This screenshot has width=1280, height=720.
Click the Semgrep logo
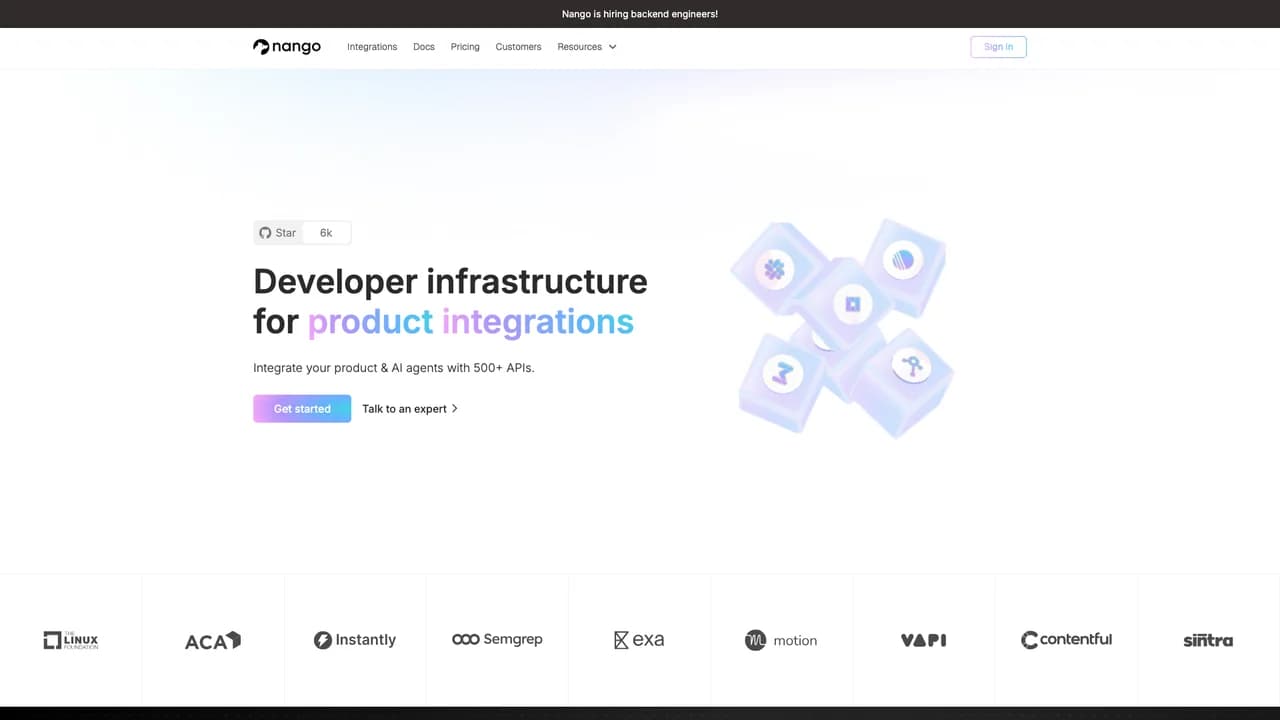[x=497, y=639]
